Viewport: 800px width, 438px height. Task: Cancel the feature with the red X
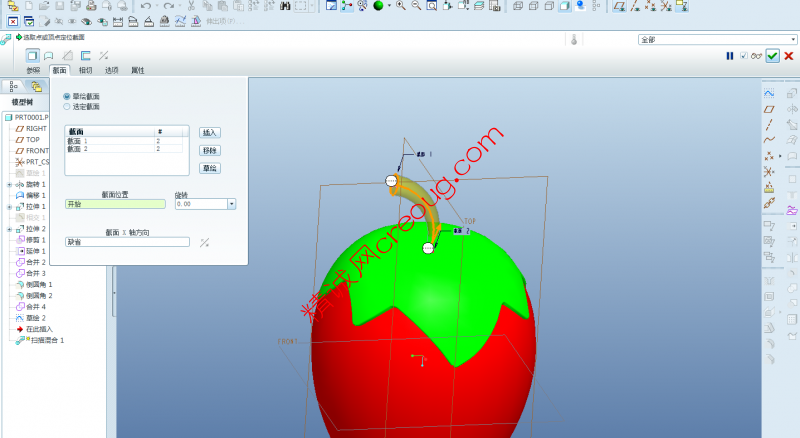(x=789, y=56)
